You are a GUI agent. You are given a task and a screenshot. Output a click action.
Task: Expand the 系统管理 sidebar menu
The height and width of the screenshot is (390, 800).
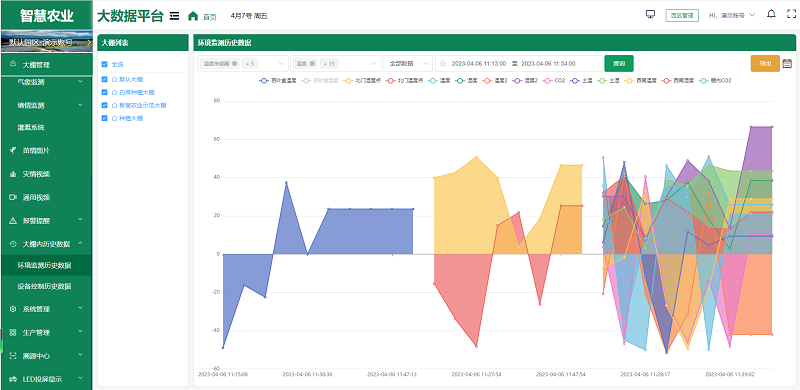tap(46, 309)
